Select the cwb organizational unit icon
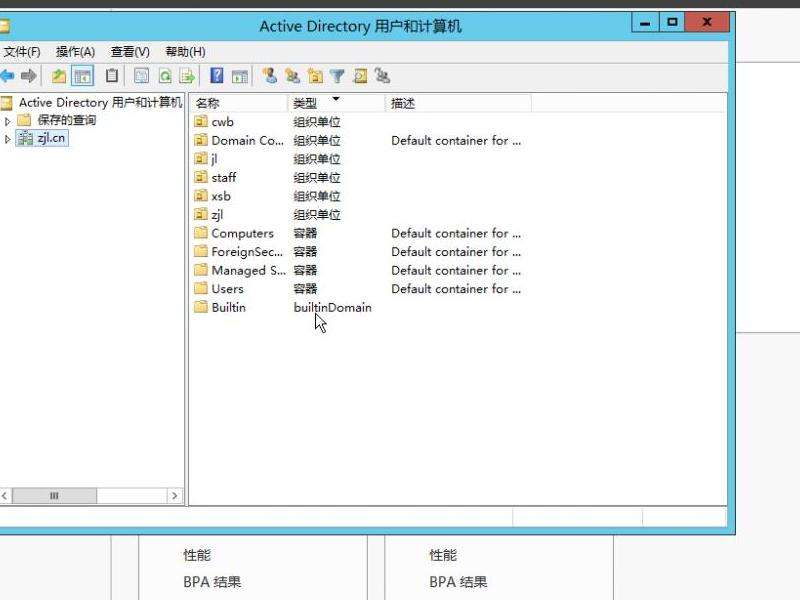Image resolution: width=800 pixels, height=600 pixels. (x=201, y=121)
